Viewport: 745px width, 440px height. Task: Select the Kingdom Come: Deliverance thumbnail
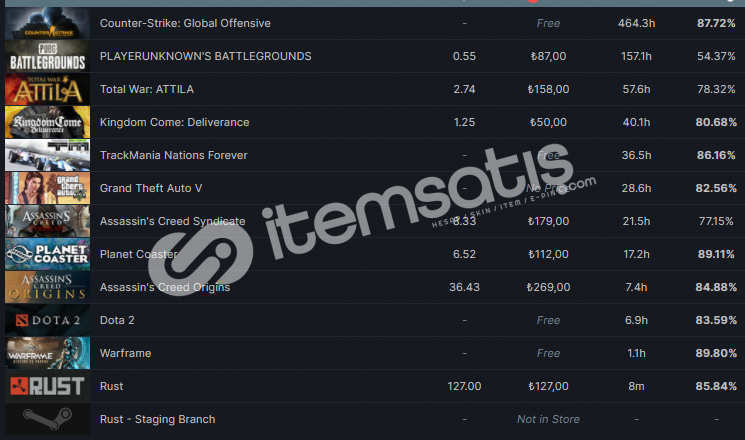(48, 122)
